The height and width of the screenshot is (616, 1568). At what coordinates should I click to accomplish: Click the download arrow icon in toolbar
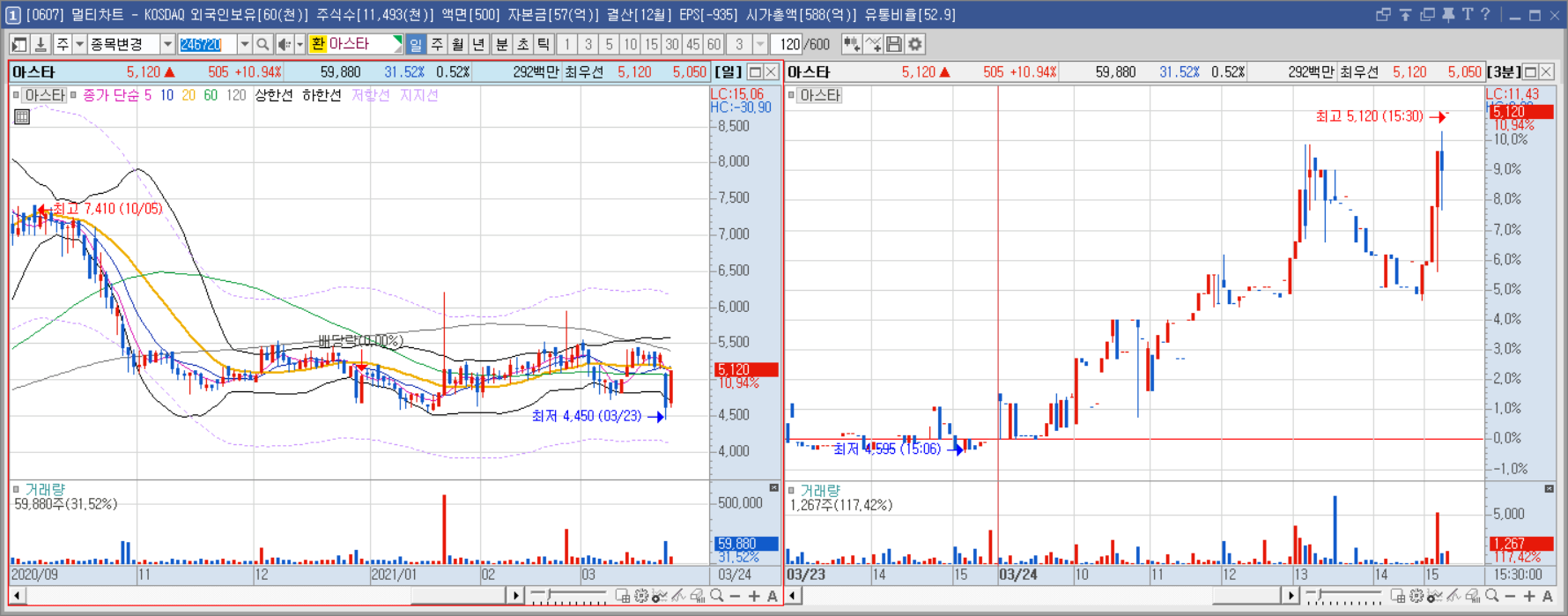point(40,44)
